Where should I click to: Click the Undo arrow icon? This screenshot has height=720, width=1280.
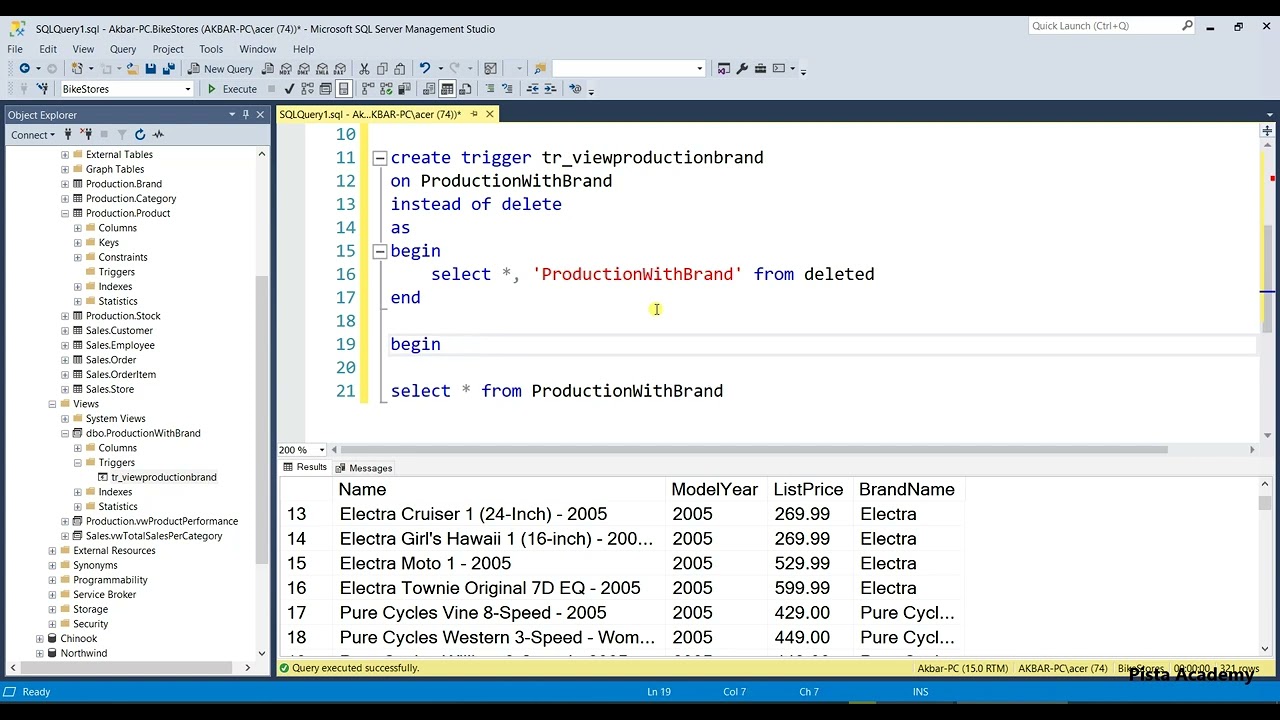coord(425,68)
